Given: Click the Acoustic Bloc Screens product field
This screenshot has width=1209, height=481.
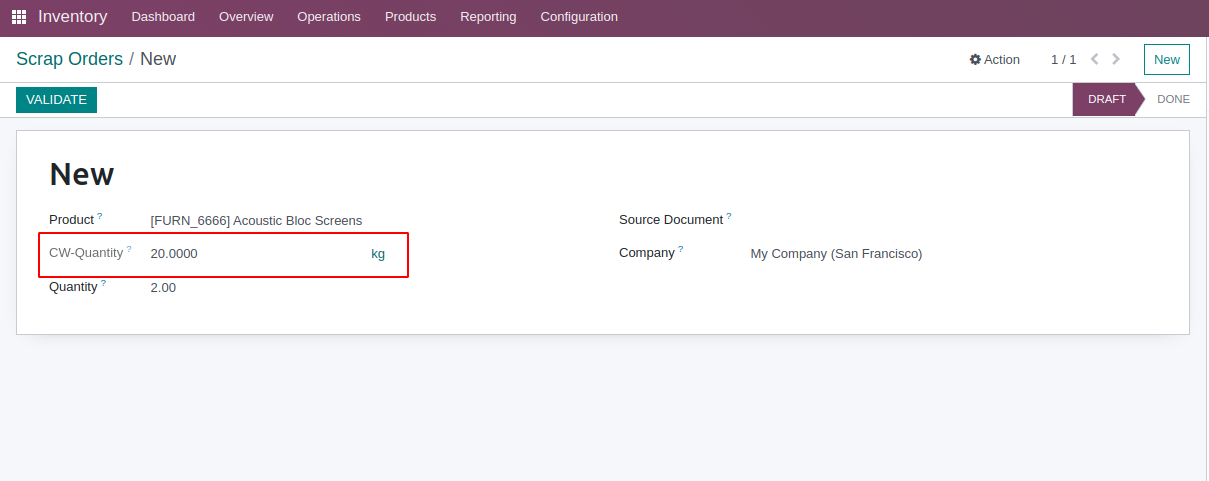Looking at the screenshot, I should tap(256, 221).
